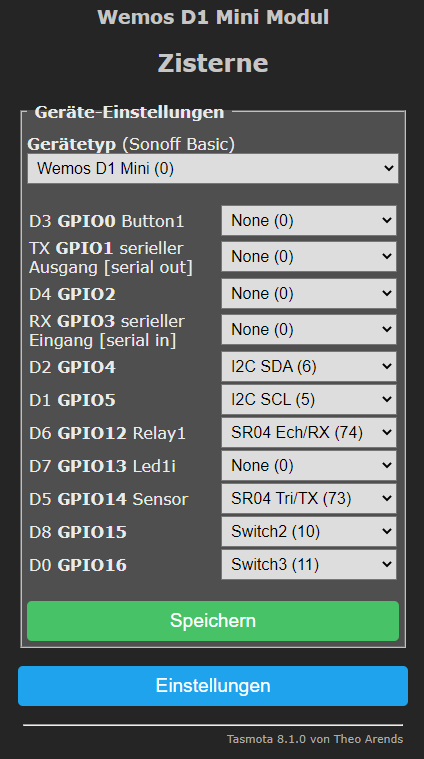This screenshot has height=759, width=424.
Task: Open TX GPIO1 serial out dropdown
Action: 309,257
